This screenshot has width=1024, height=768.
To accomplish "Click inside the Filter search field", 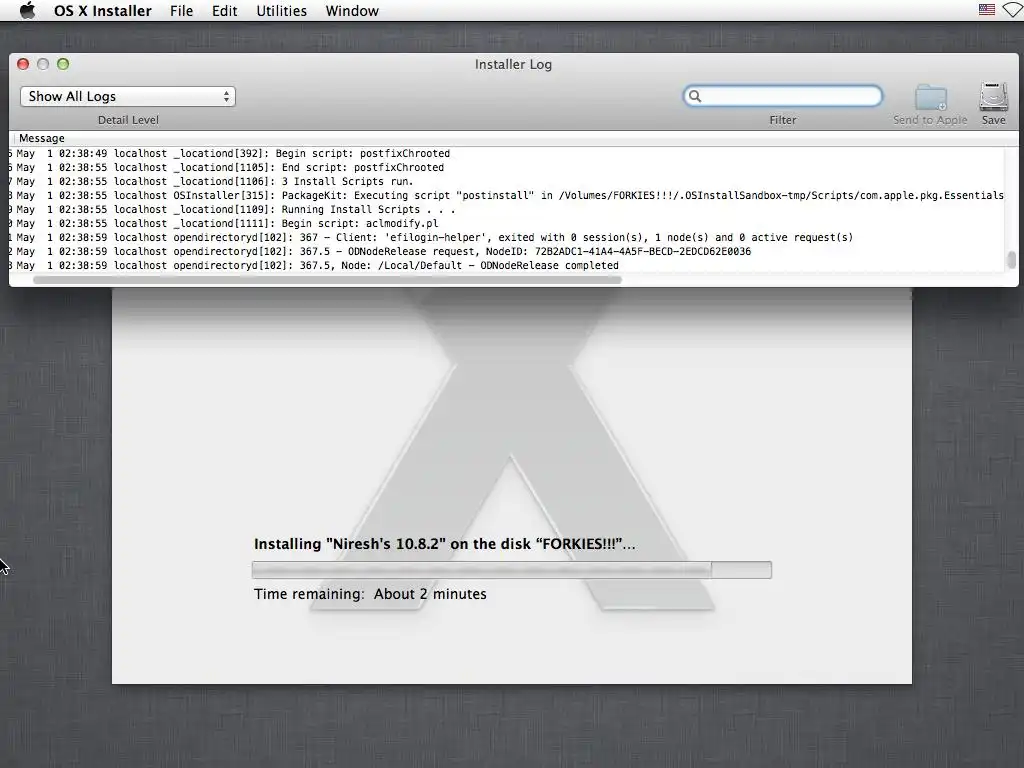I will [782, 96].
